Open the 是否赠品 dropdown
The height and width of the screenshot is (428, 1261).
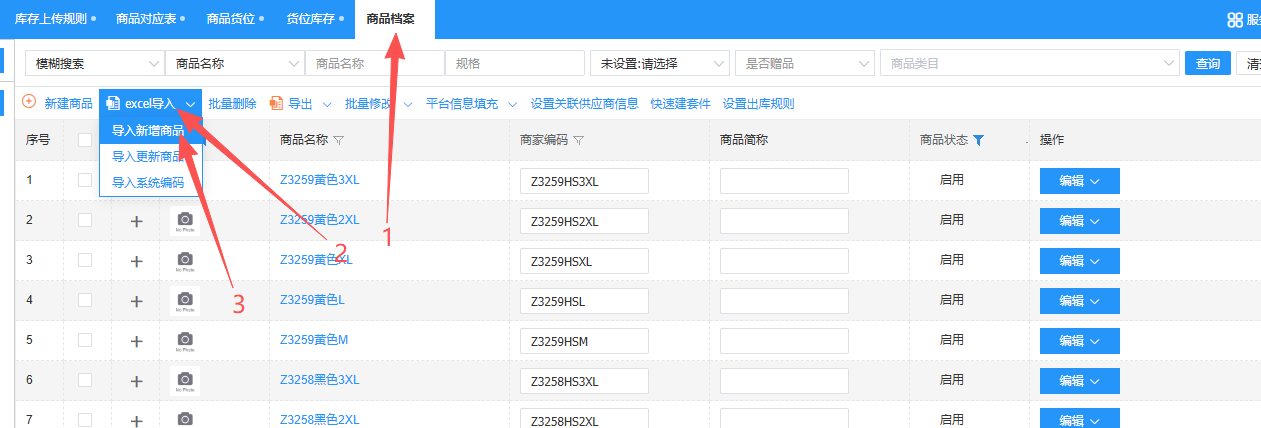[x=804, y=63]
